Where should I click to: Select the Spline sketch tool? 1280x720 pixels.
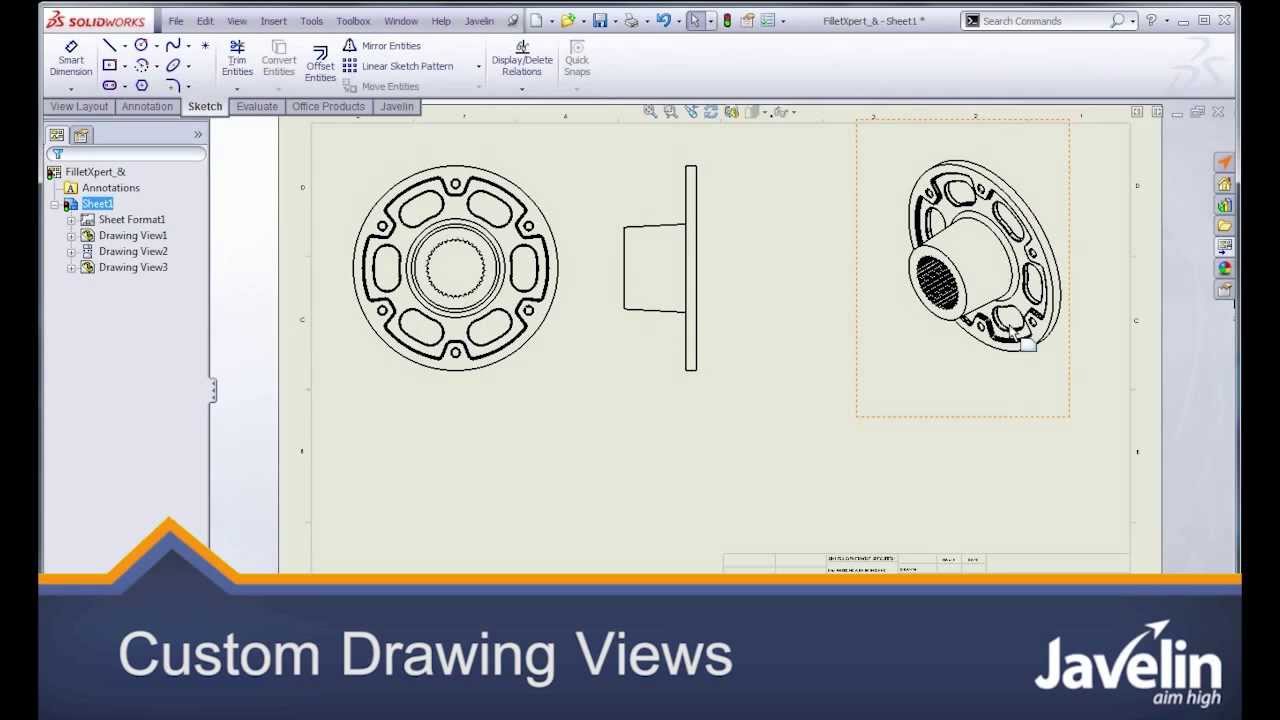coord(173,46)
